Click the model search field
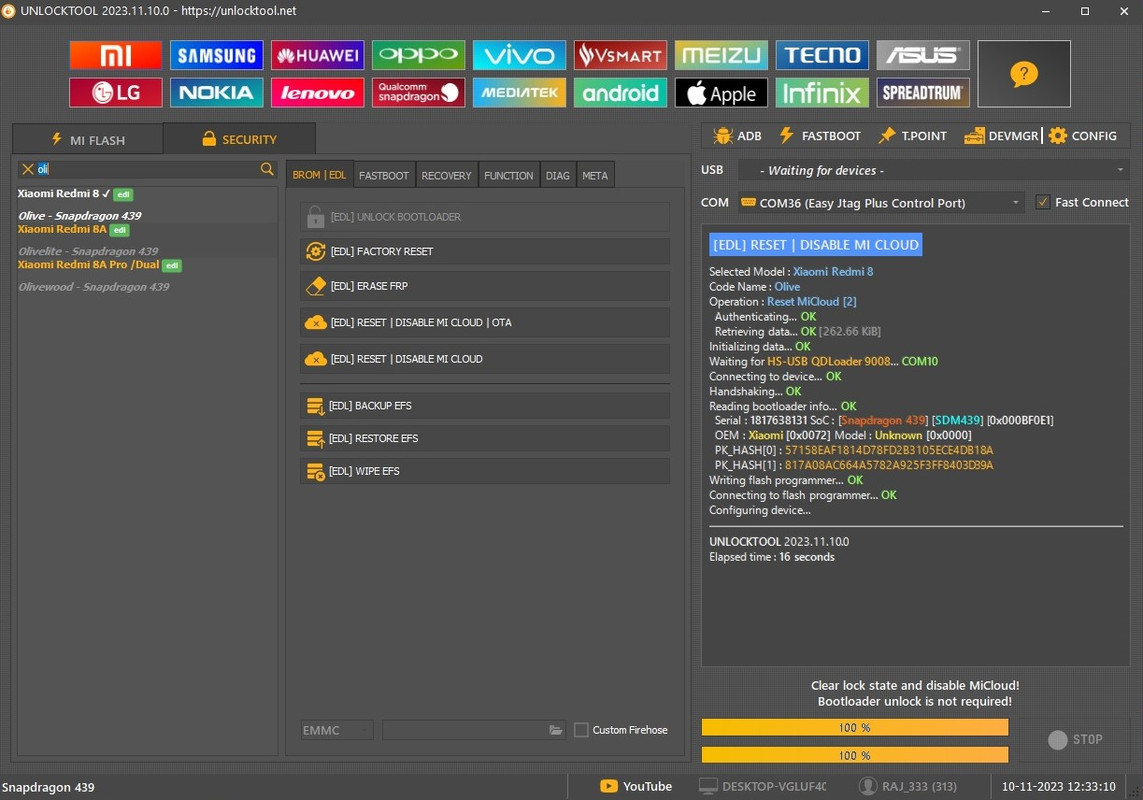This screenshot has height=800, width=1143. coord(148,169)
